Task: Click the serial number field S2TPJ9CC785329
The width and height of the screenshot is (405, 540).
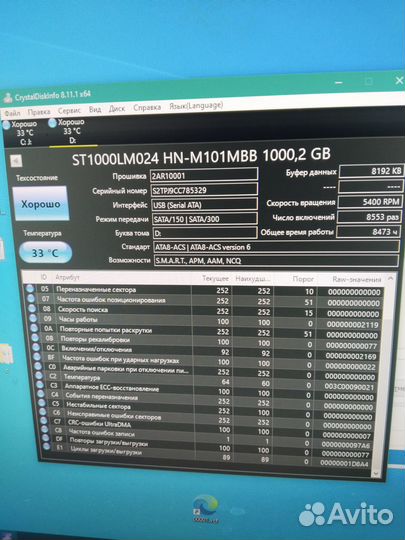Action: tap(204, 190)
